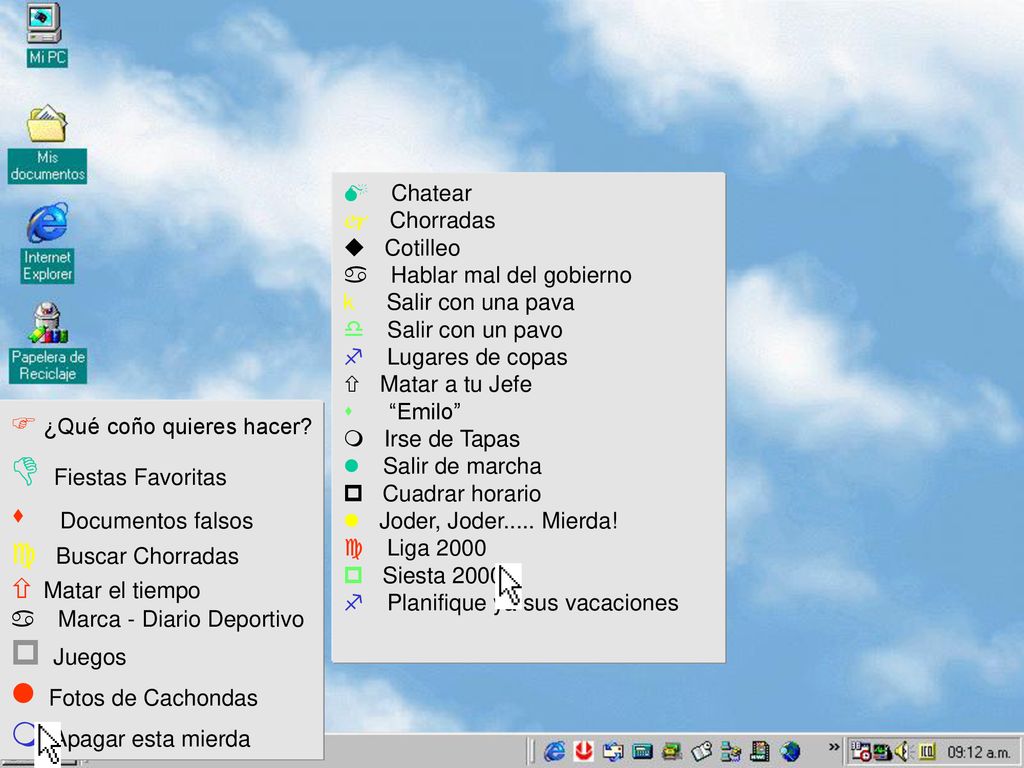Click the green bomb icon beside Chatear

click(355, 192)
